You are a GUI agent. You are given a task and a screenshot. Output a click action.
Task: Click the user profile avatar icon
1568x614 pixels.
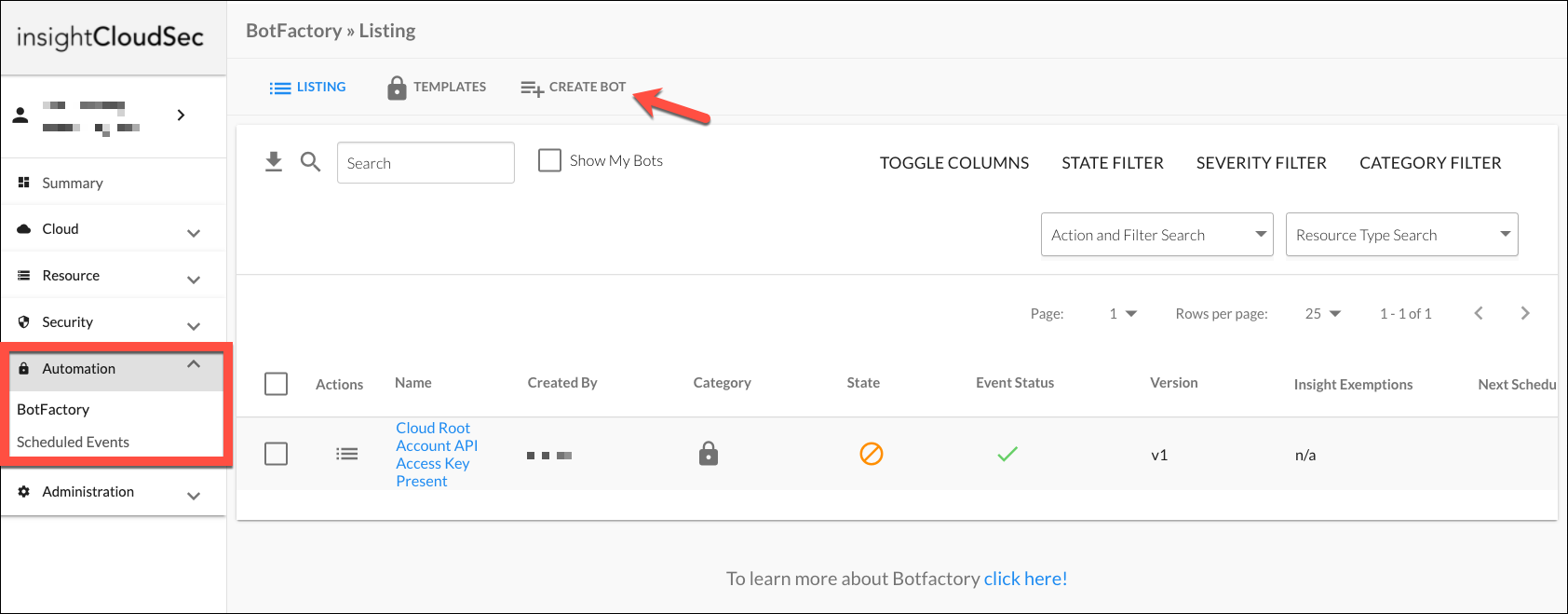click(x=20, y=116)
